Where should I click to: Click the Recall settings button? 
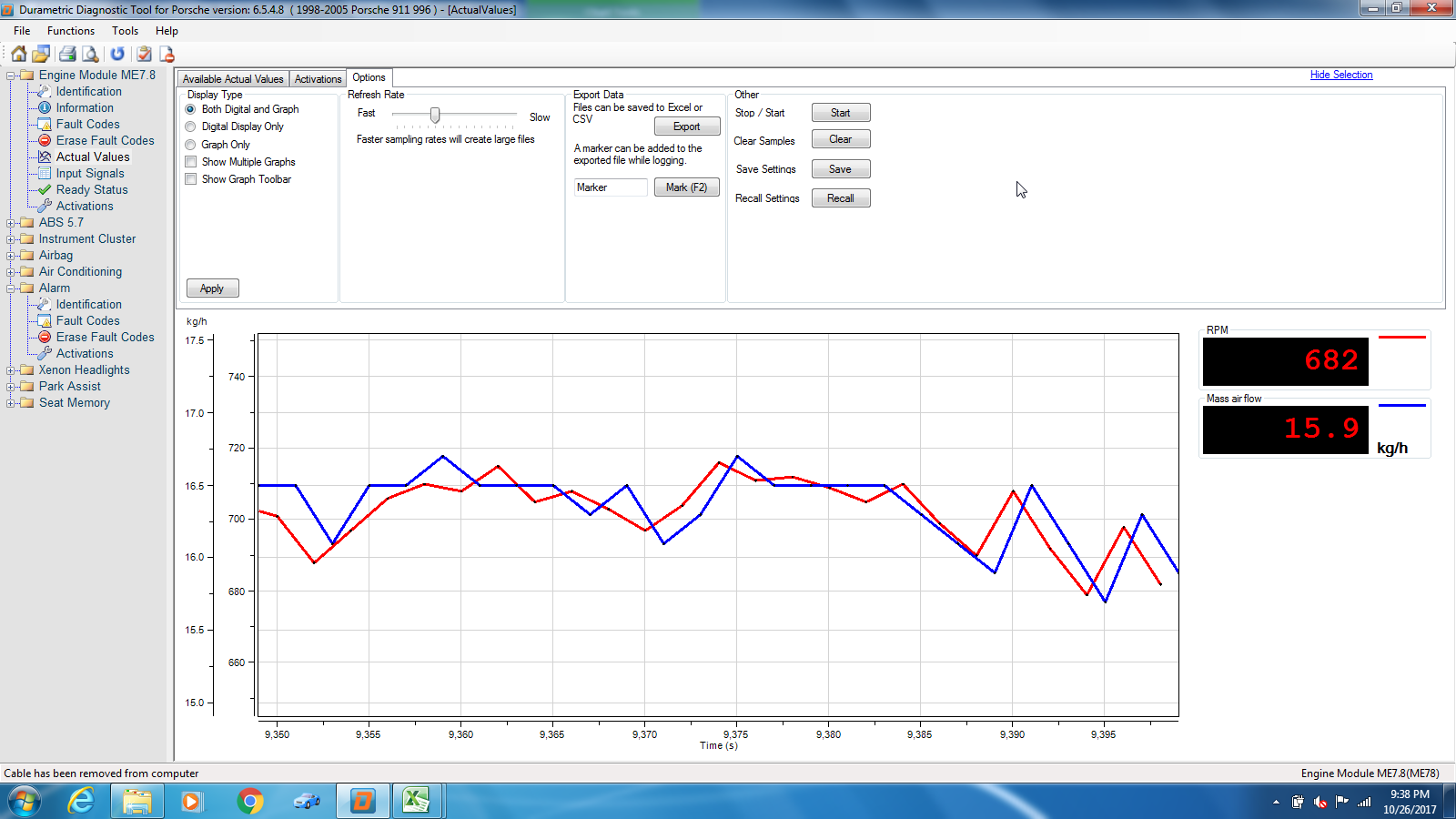tap(841, 198)
